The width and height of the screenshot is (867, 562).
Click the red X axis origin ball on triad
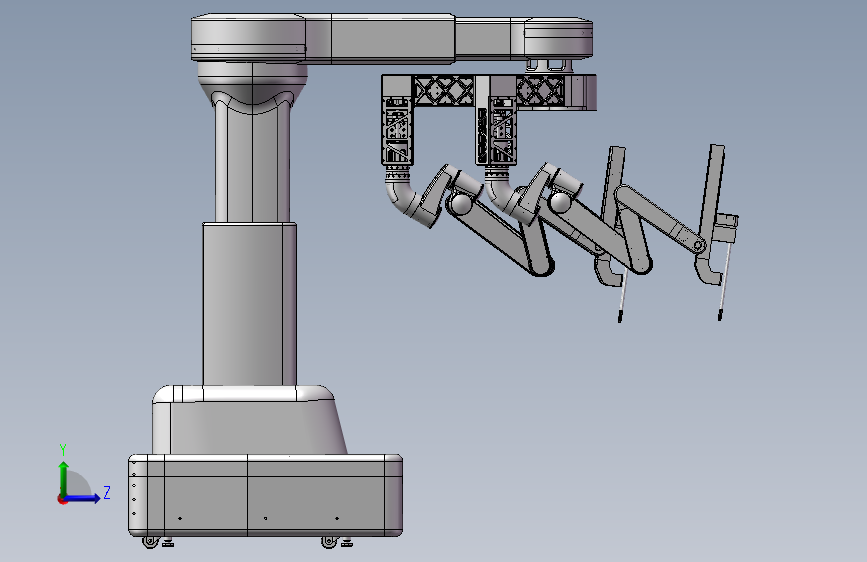(62, 499)
